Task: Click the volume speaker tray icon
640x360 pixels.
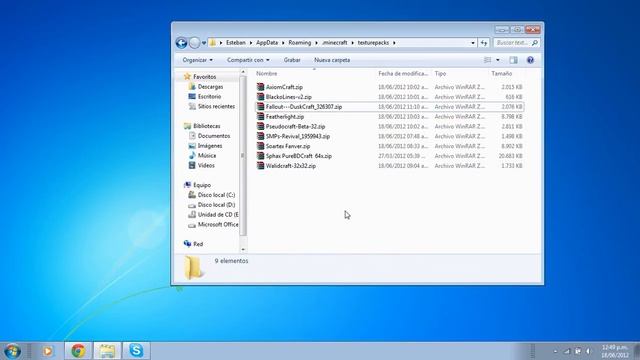Action: (588, 351)
